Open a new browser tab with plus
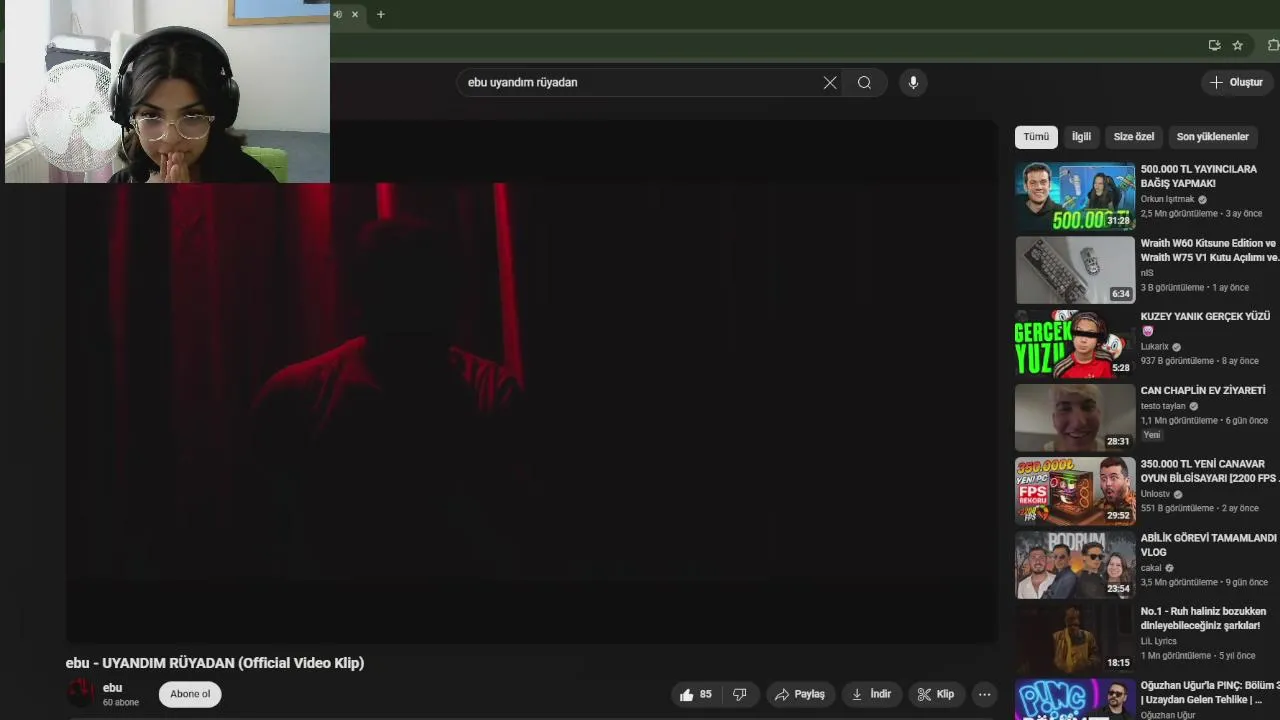Screen dimensions: 1280x720 coord(380,14)
